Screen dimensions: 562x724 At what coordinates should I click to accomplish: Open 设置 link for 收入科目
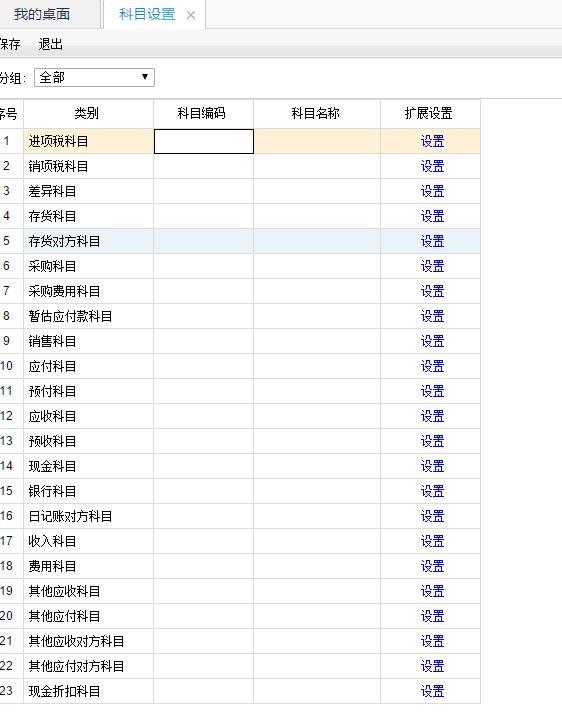(x=432, y=541)
